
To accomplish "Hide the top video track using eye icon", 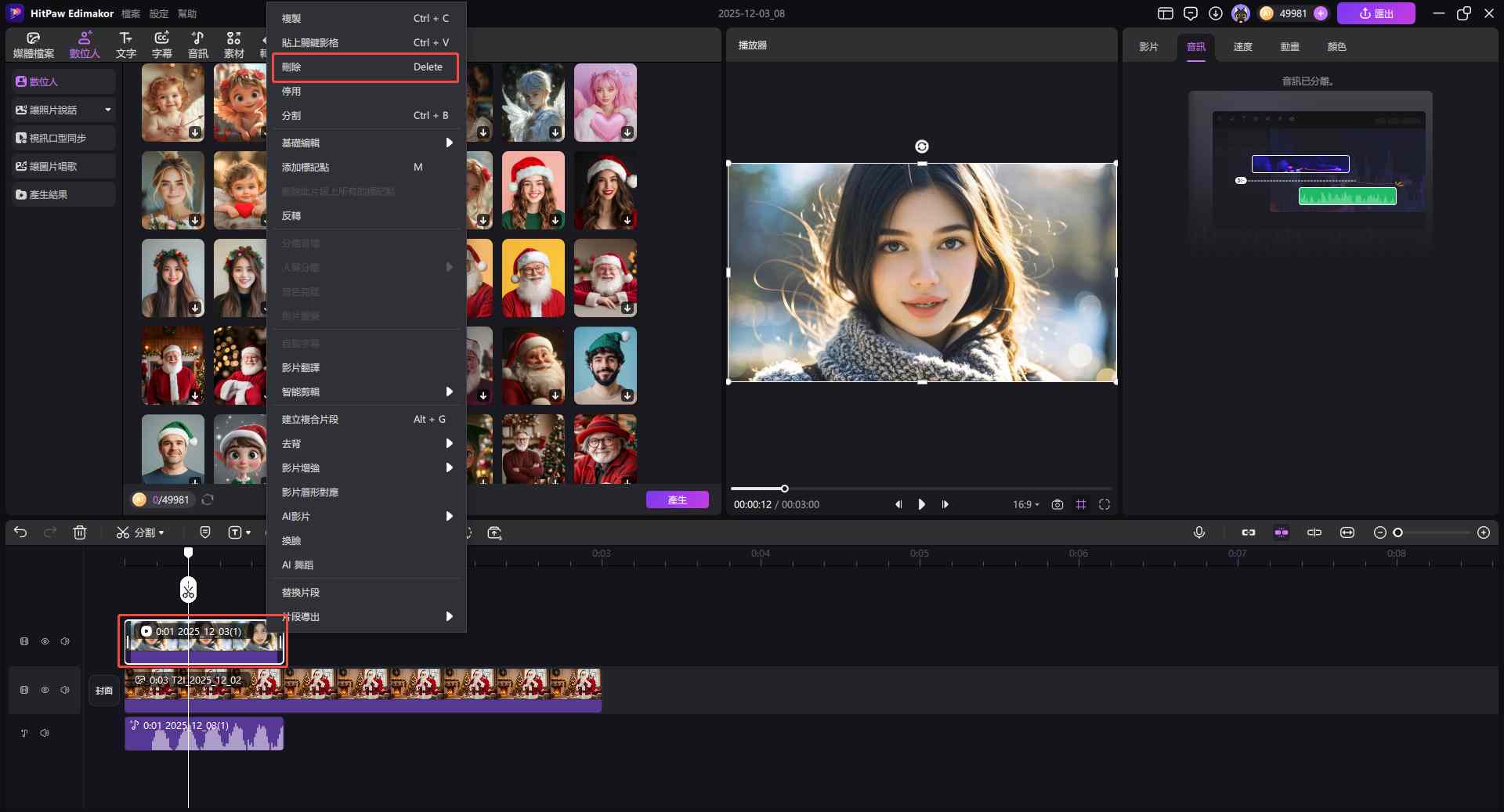I will 45,641.
